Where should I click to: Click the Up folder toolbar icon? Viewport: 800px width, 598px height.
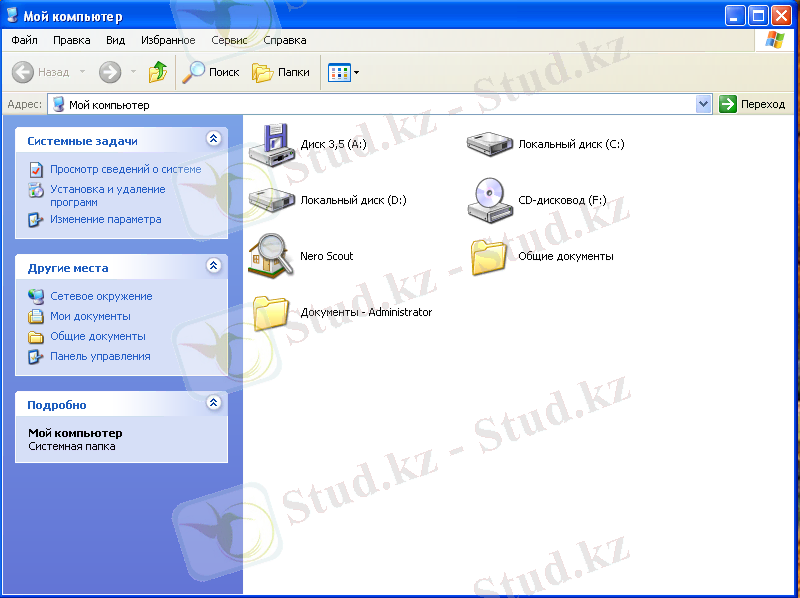[x=158, y=72]
